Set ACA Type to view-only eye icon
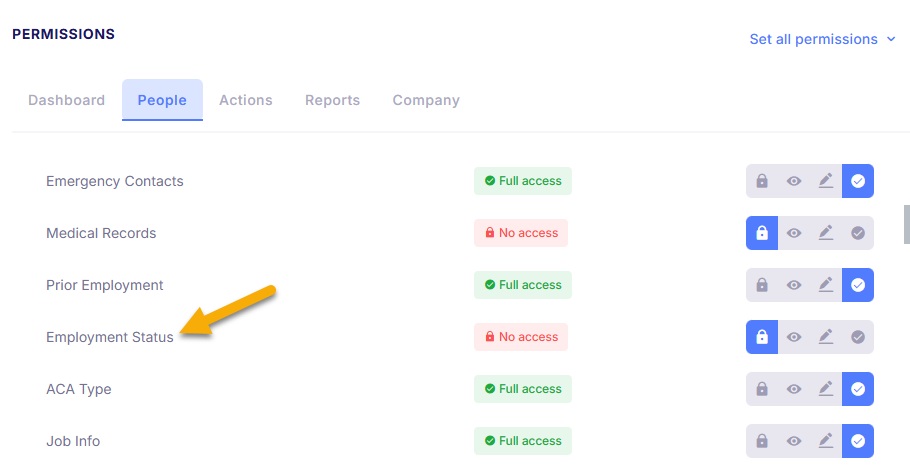 coord(794,389)
